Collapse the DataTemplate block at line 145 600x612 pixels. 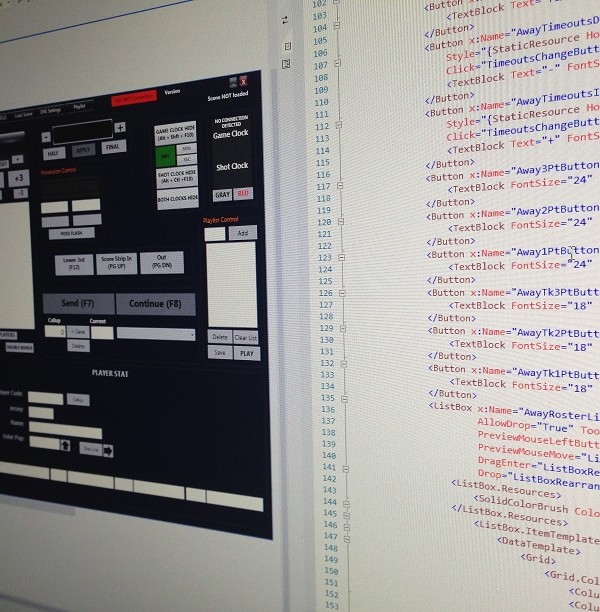click(347, 516)
